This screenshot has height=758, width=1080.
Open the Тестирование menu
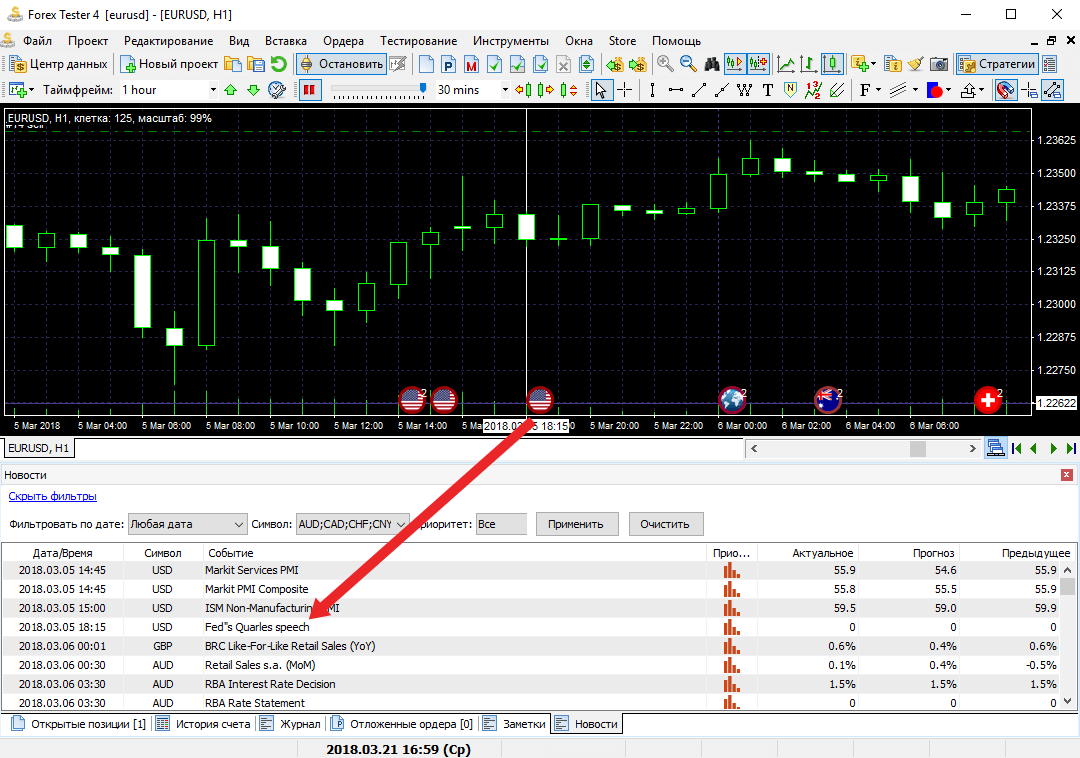(419, 41)
